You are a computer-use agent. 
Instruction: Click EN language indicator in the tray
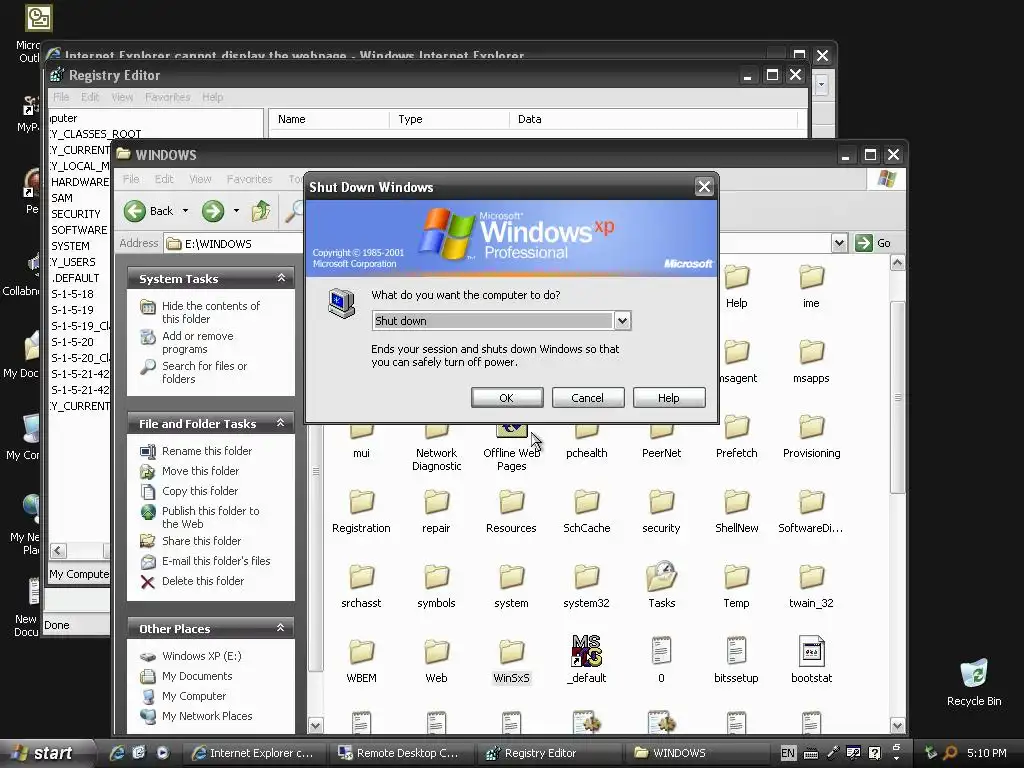788,753
